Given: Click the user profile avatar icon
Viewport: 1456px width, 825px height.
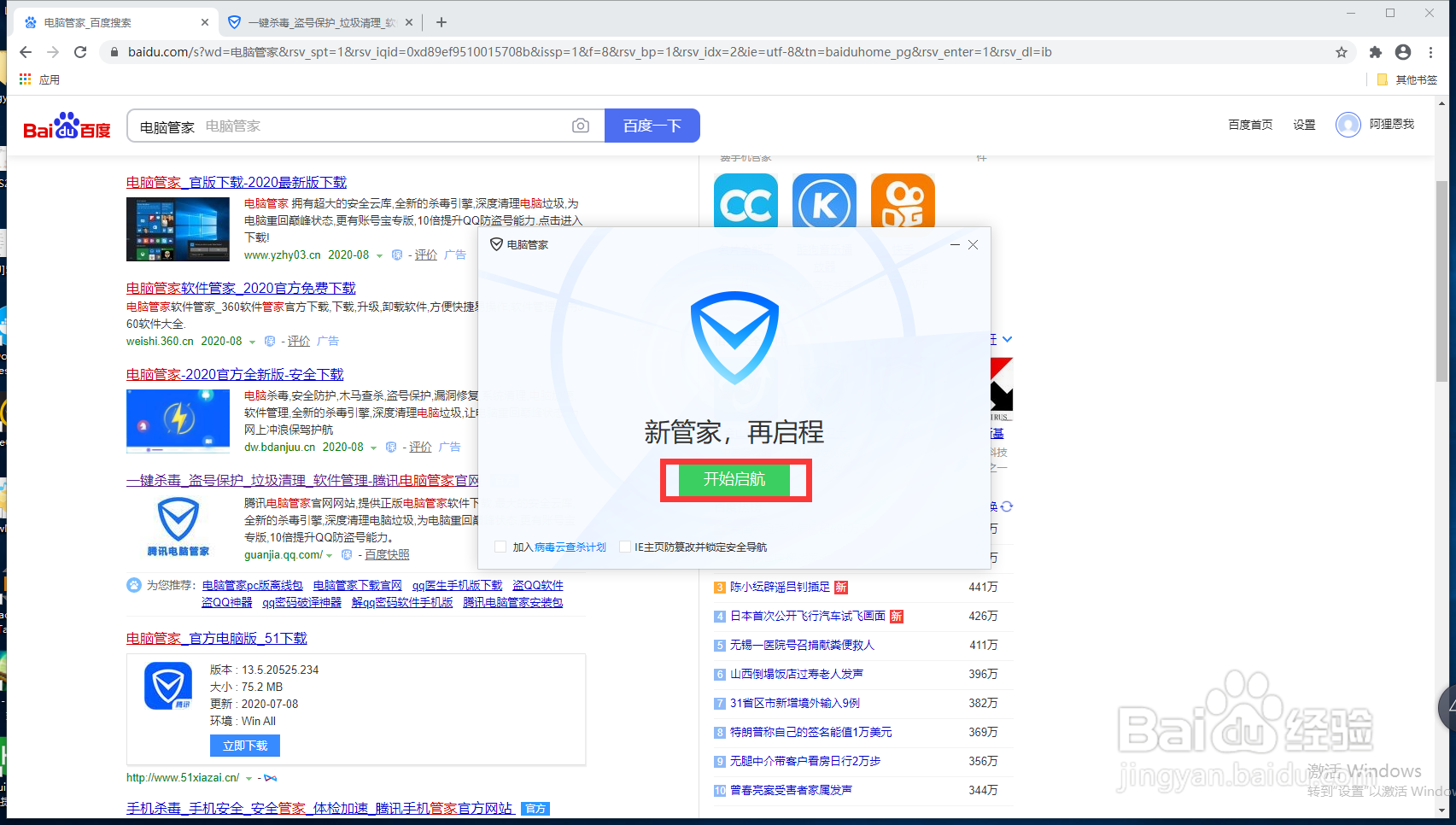Looking at the screenshot, I should point(1402,51).
